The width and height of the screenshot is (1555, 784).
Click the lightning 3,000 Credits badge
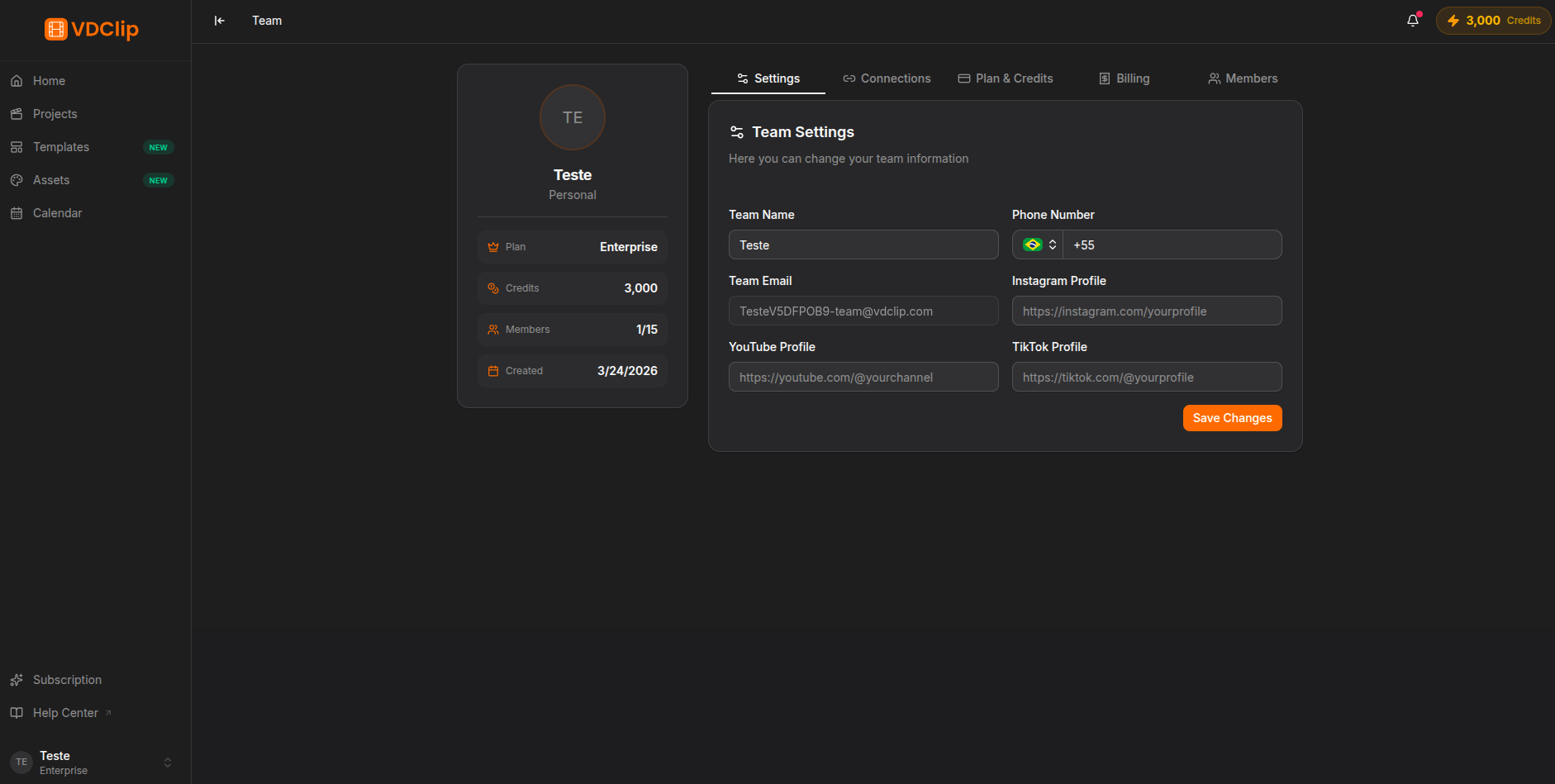click(x=1494, y=21)
